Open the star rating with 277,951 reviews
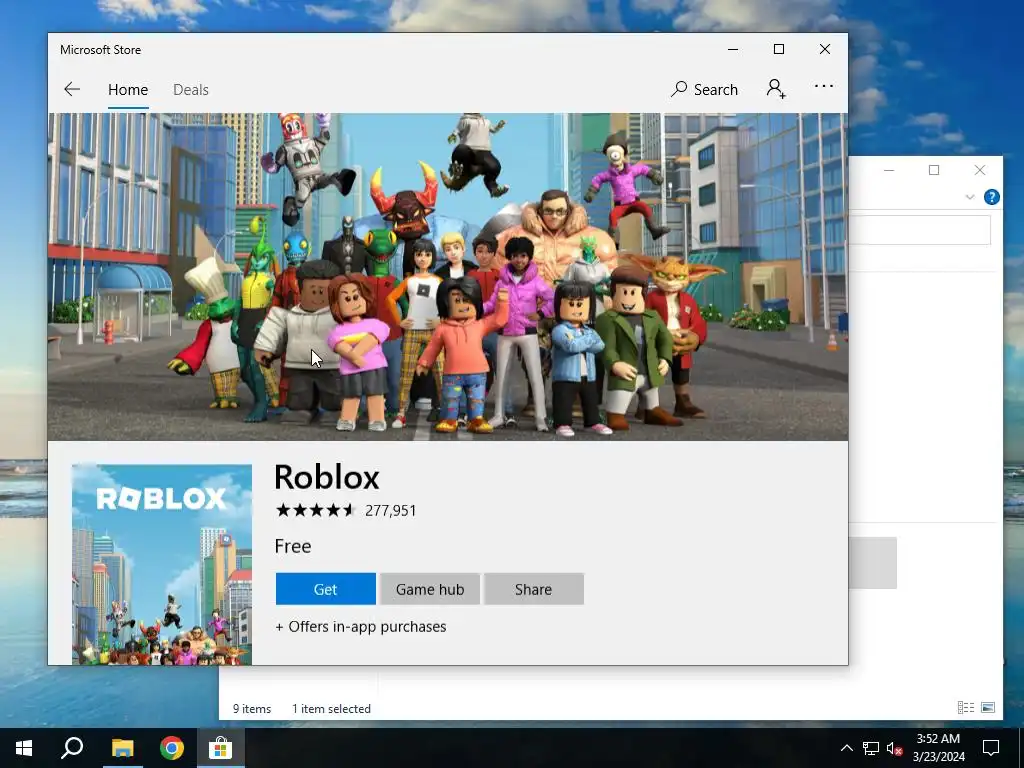 pyautogui.click(x=345, y=510)
